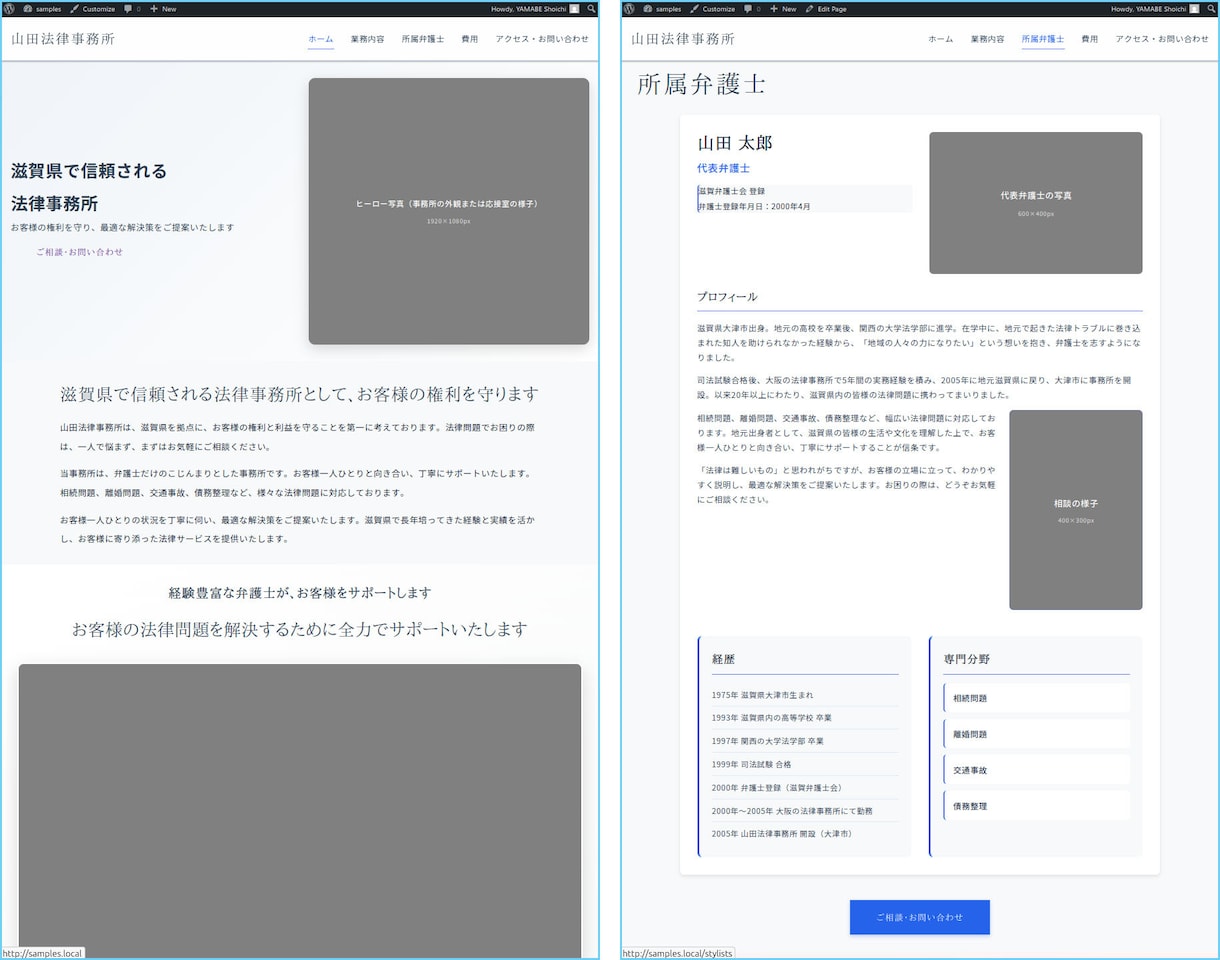1220x960 pixels.
Task: Click search magnifier icon in right admin bar
Action: coord(1211,8)
